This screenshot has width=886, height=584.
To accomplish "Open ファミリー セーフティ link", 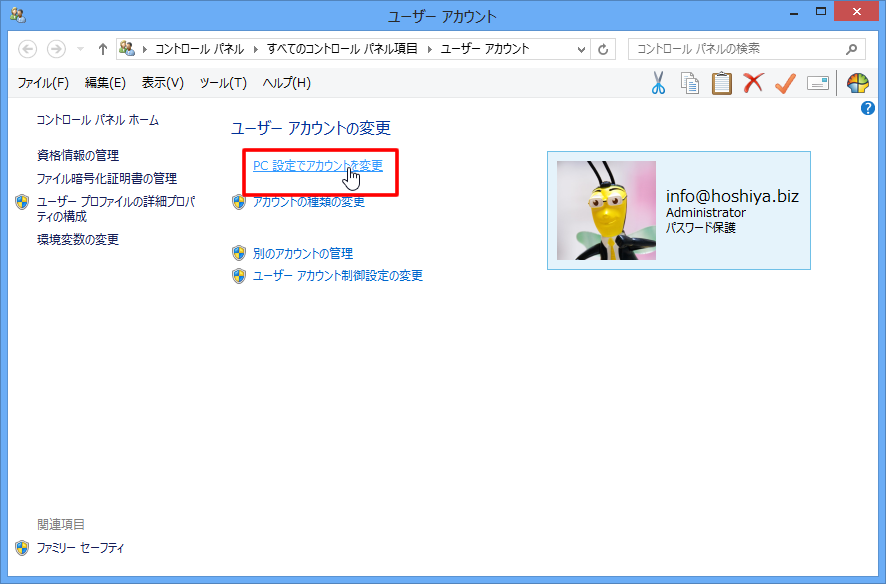I will click(80, 548).
